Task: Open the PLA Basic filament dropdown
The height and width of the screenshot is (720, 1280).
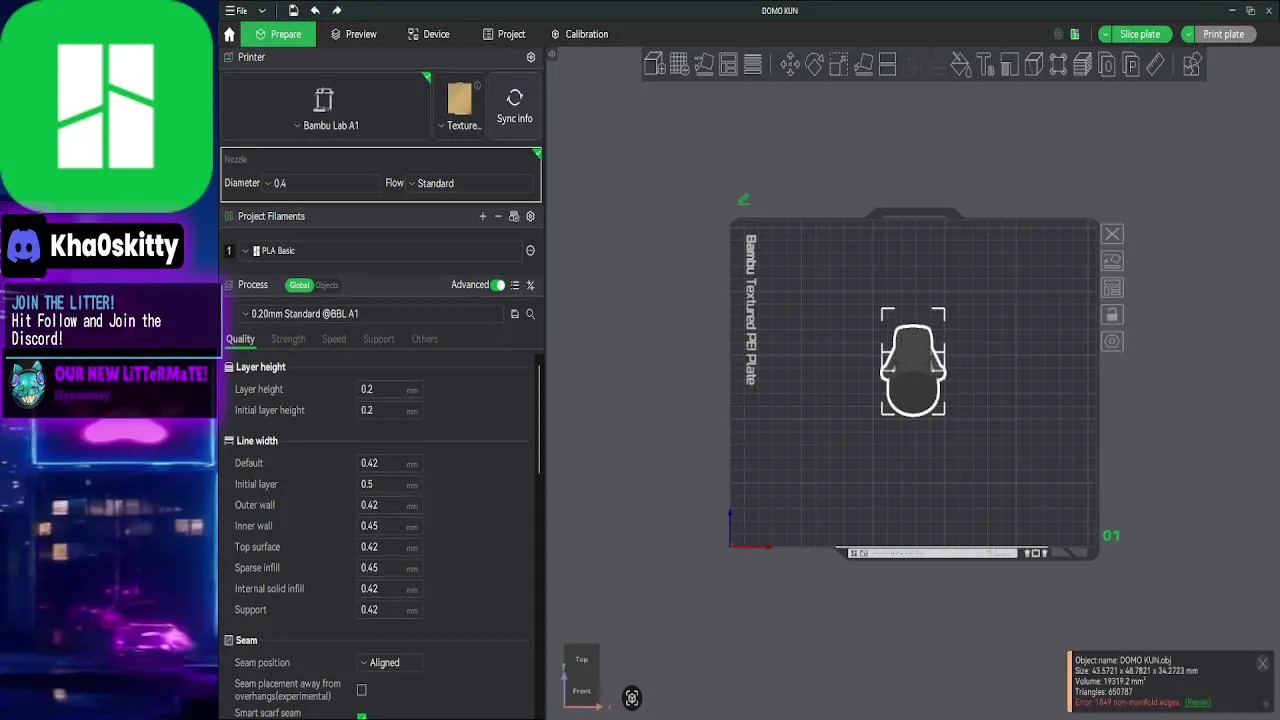Action: tap(380, 251)
